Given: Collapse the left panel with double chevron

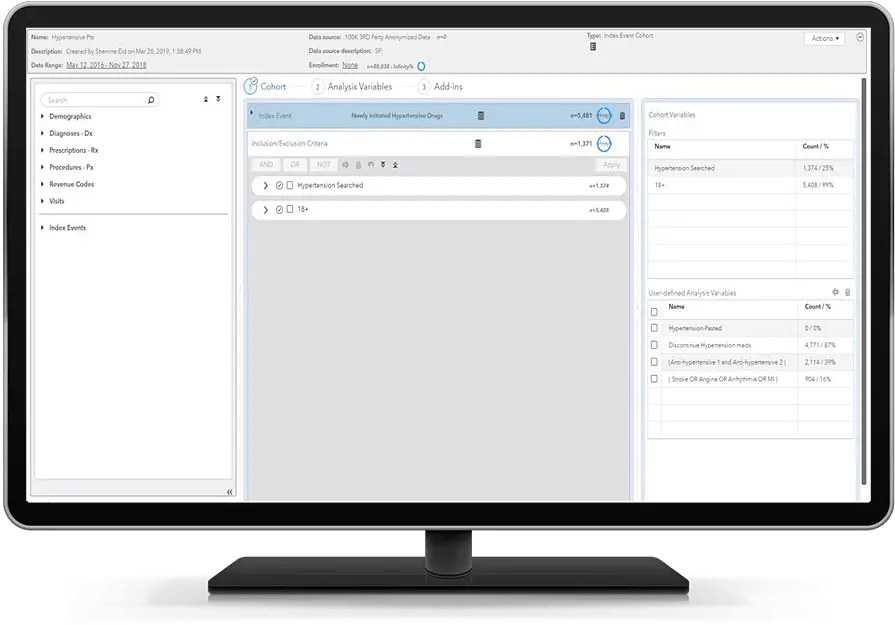Looking at the screenshot, I should 229,492.
